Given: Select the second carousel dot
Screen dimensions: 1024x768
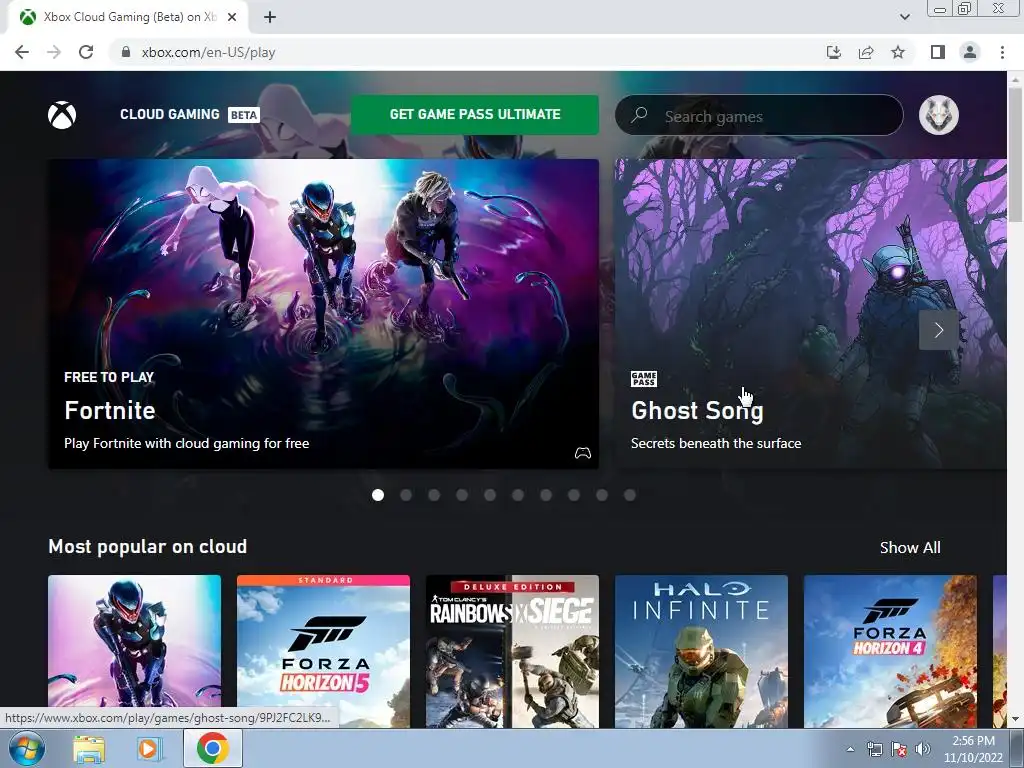Looking at the screenshot, I should 406,495.
